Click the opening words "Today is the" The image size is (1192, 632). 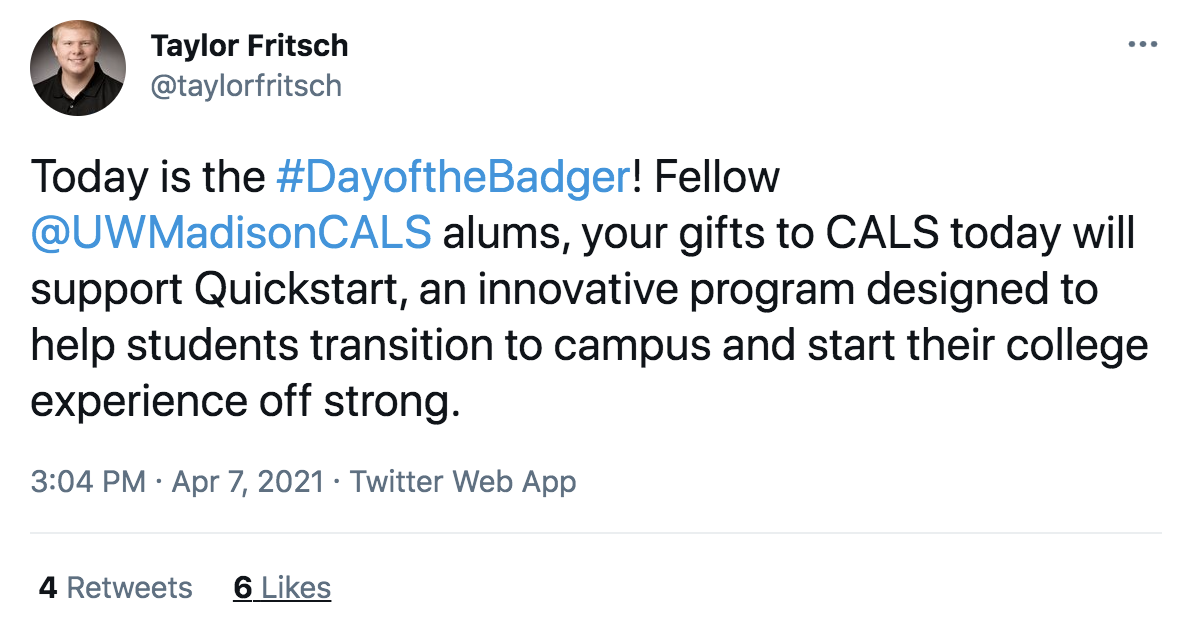pyautogui.click(x=148, y=177)
